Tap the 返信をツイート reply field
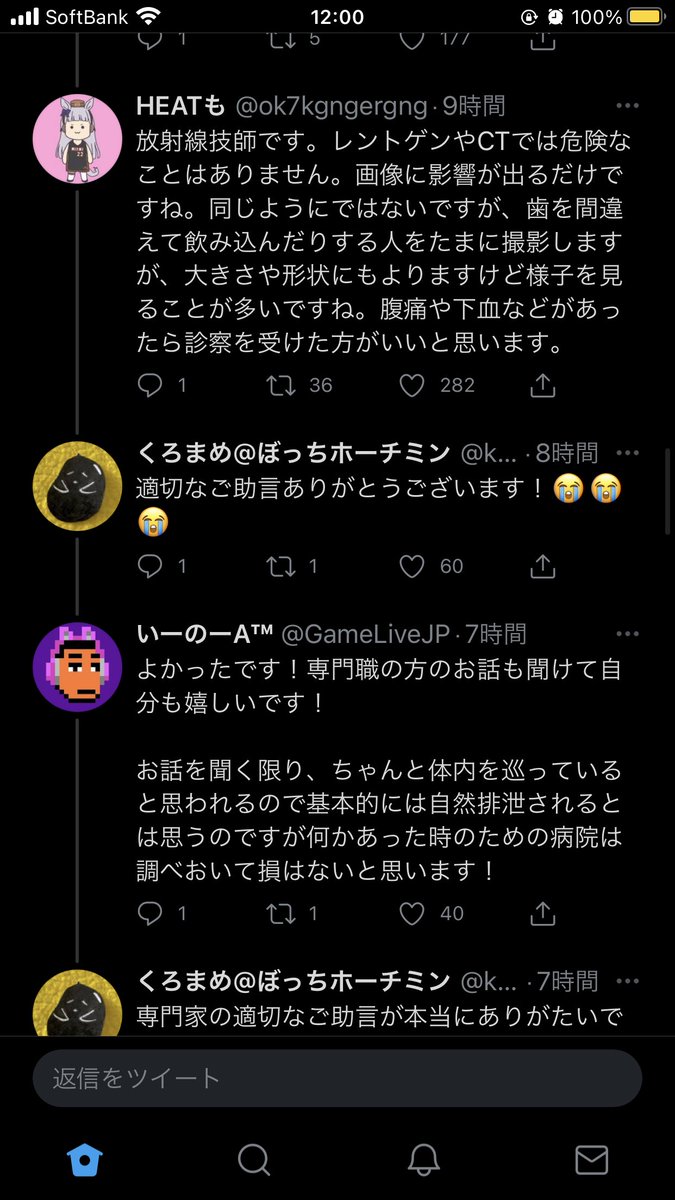 pos(337,1078)
